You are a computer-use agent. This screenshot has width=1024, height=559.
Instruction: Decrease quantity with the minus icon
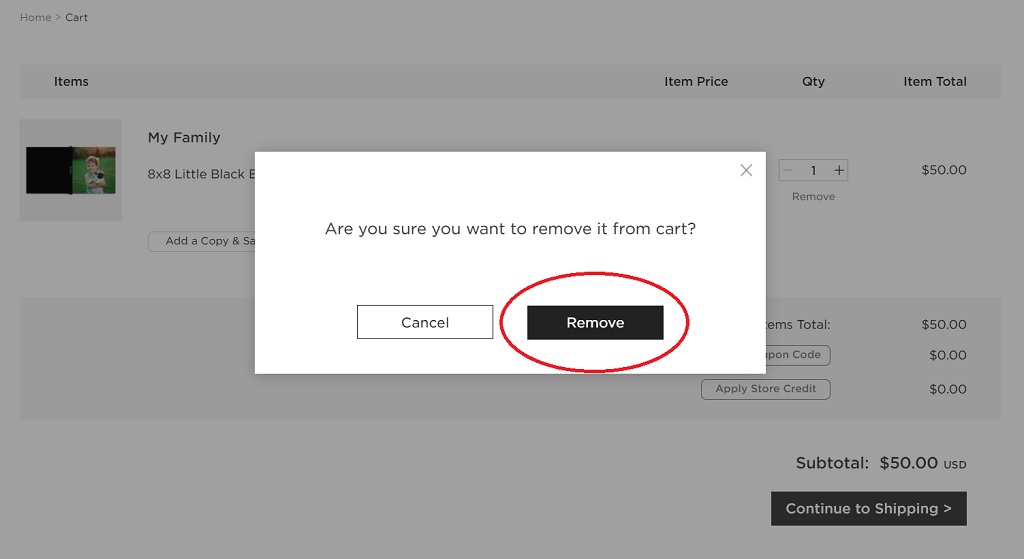tap(788, 170)
